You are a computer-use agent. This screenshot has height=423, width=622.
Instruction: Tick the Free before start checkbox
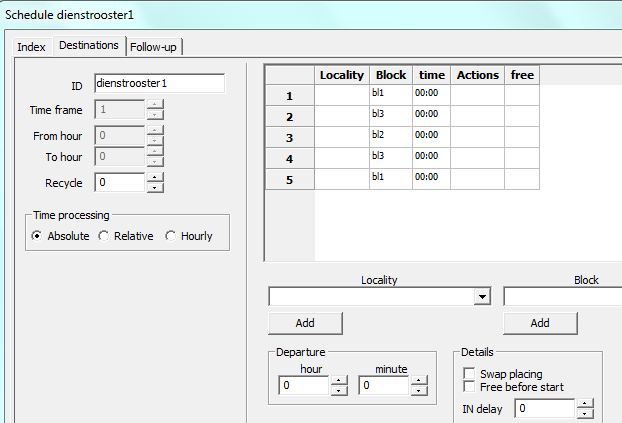tap(470, 386)
